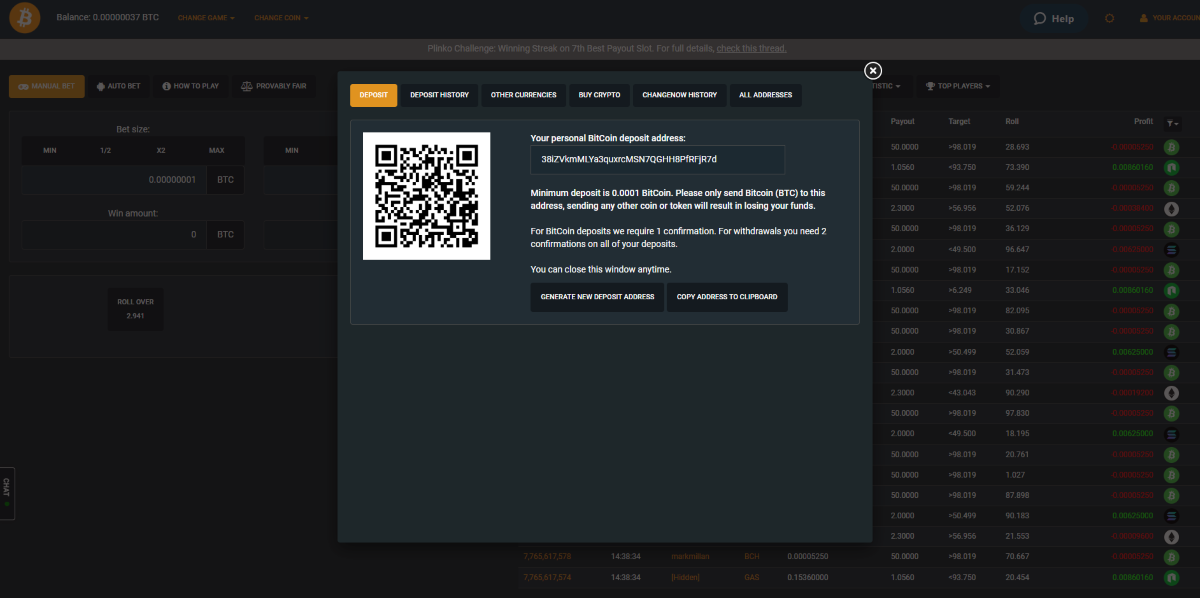The image size is (1200, 598).
Task: Select the MANUAL BET tab
Action: (46, 86)
